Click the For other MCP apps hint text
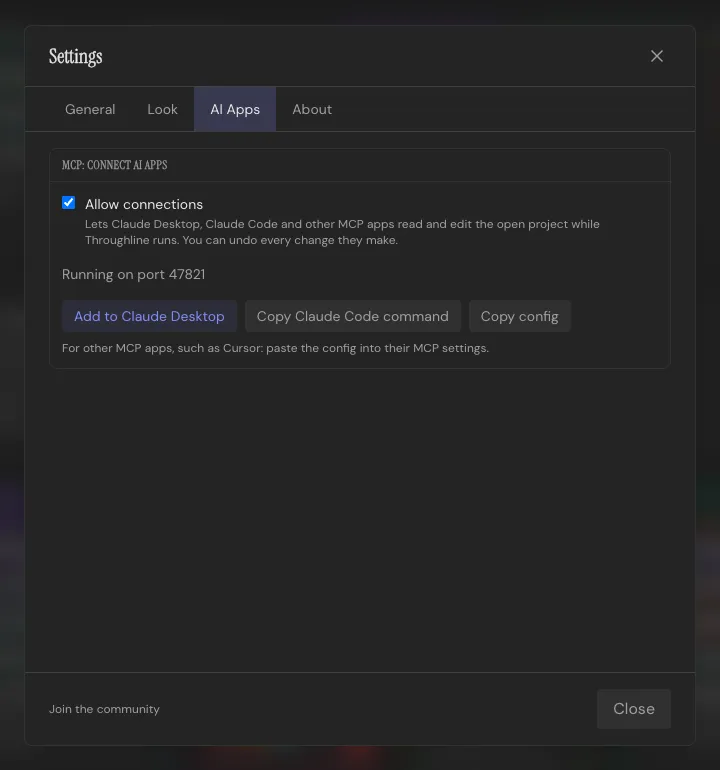720x770 pixels. [x=276, y=348]
